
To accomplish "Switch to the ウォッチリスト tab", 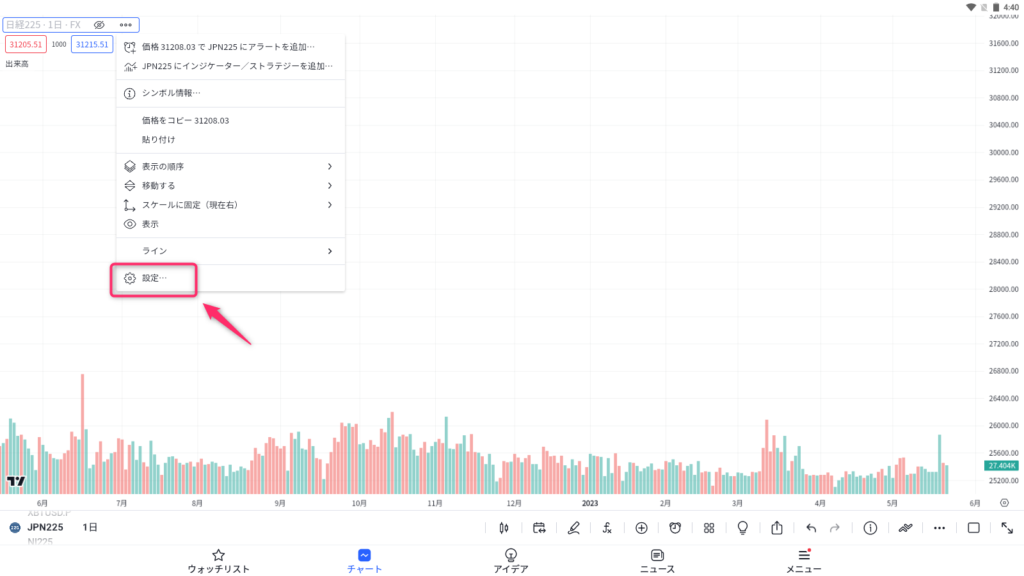I will [x=219, y=562].
